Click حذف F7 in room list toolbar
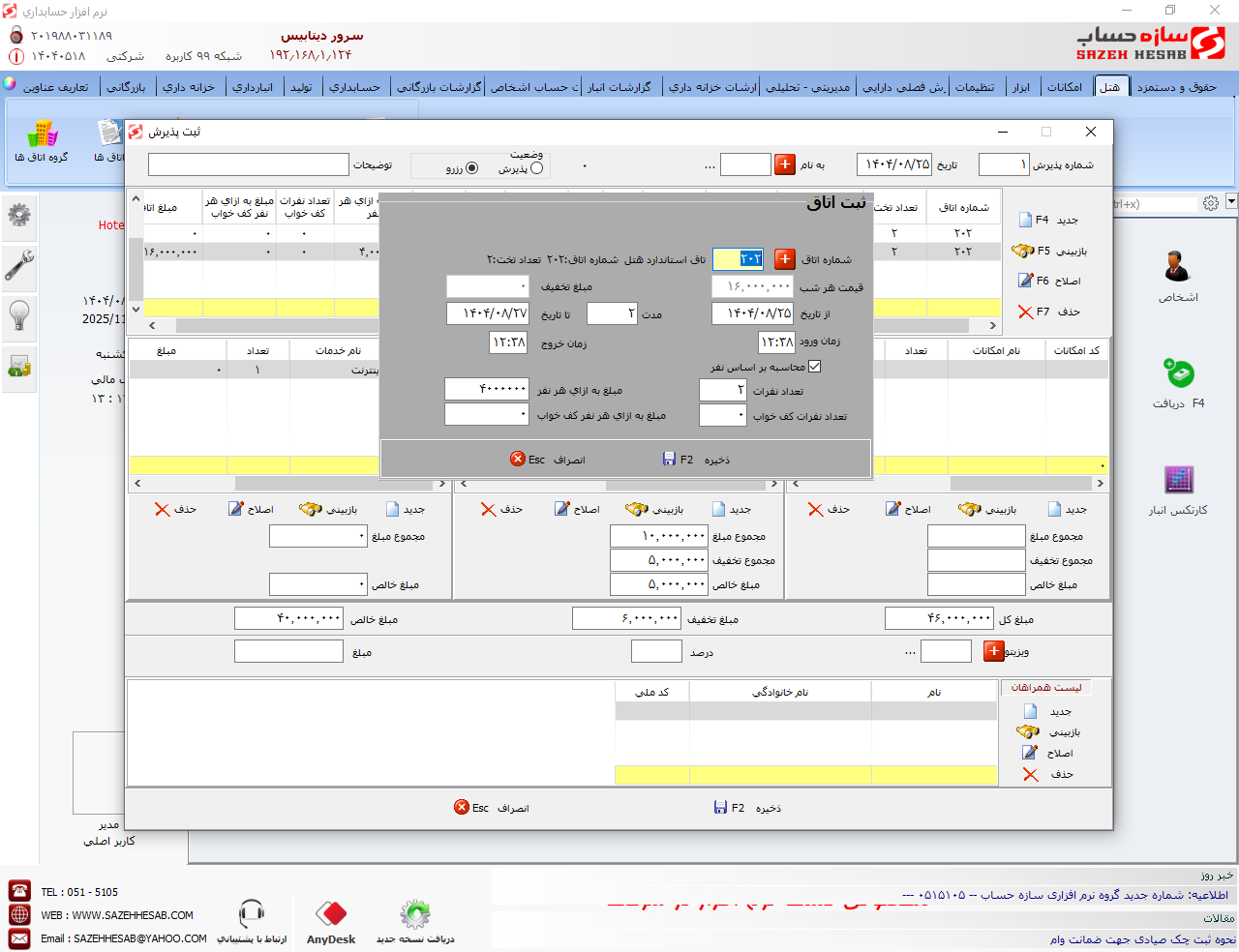The width and height of the screenshot is (1239, 952). click(x=1049, y=312)
